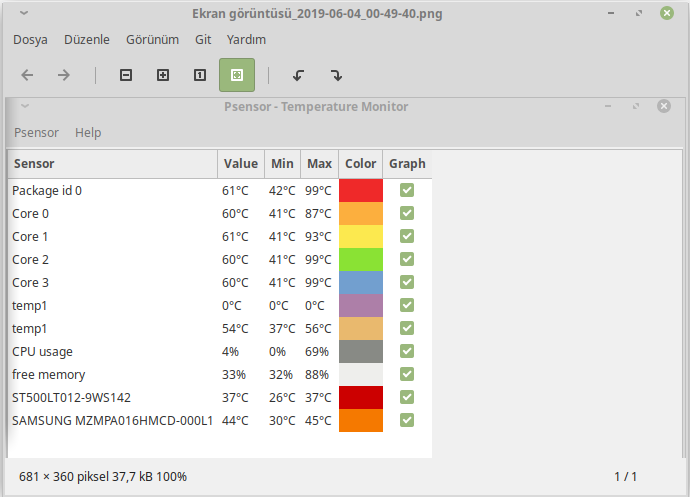Sort by the Min column header

(x=282, y=164)
